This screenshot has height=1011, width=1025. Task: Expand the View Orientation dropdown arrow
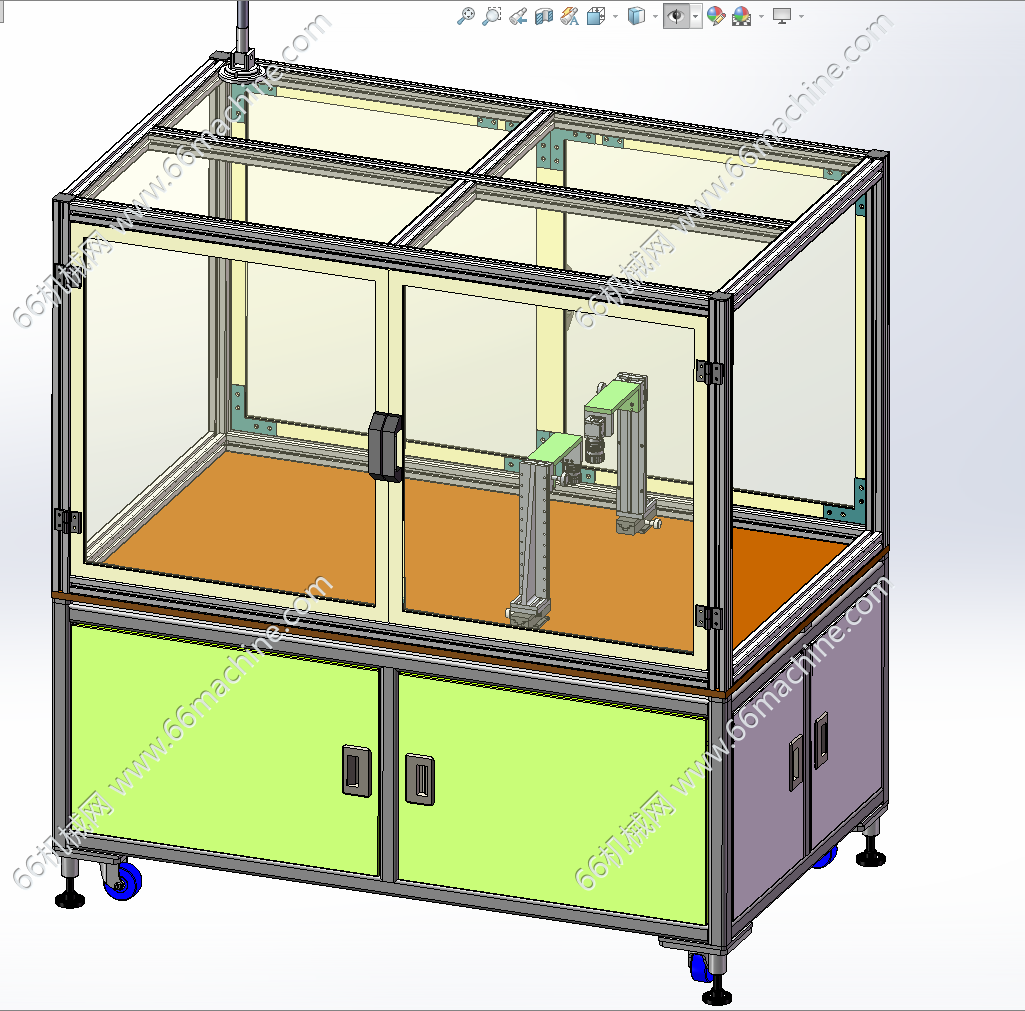(613, 16)
